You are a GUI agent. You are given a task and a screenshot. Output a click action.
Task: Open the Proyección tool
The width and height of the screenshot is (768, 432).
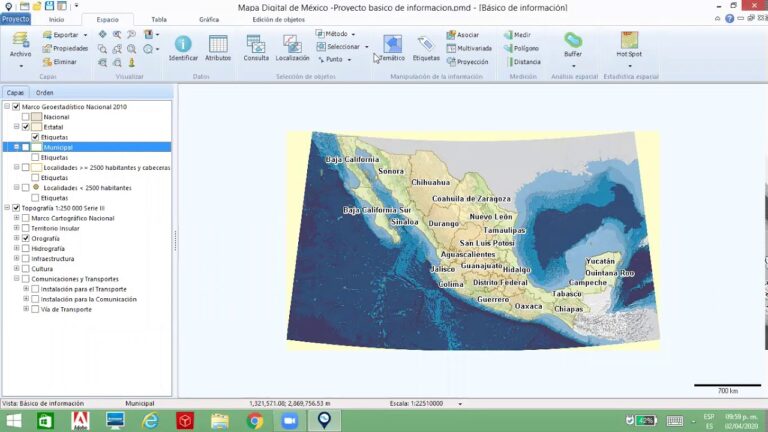[x=468, y=62]
